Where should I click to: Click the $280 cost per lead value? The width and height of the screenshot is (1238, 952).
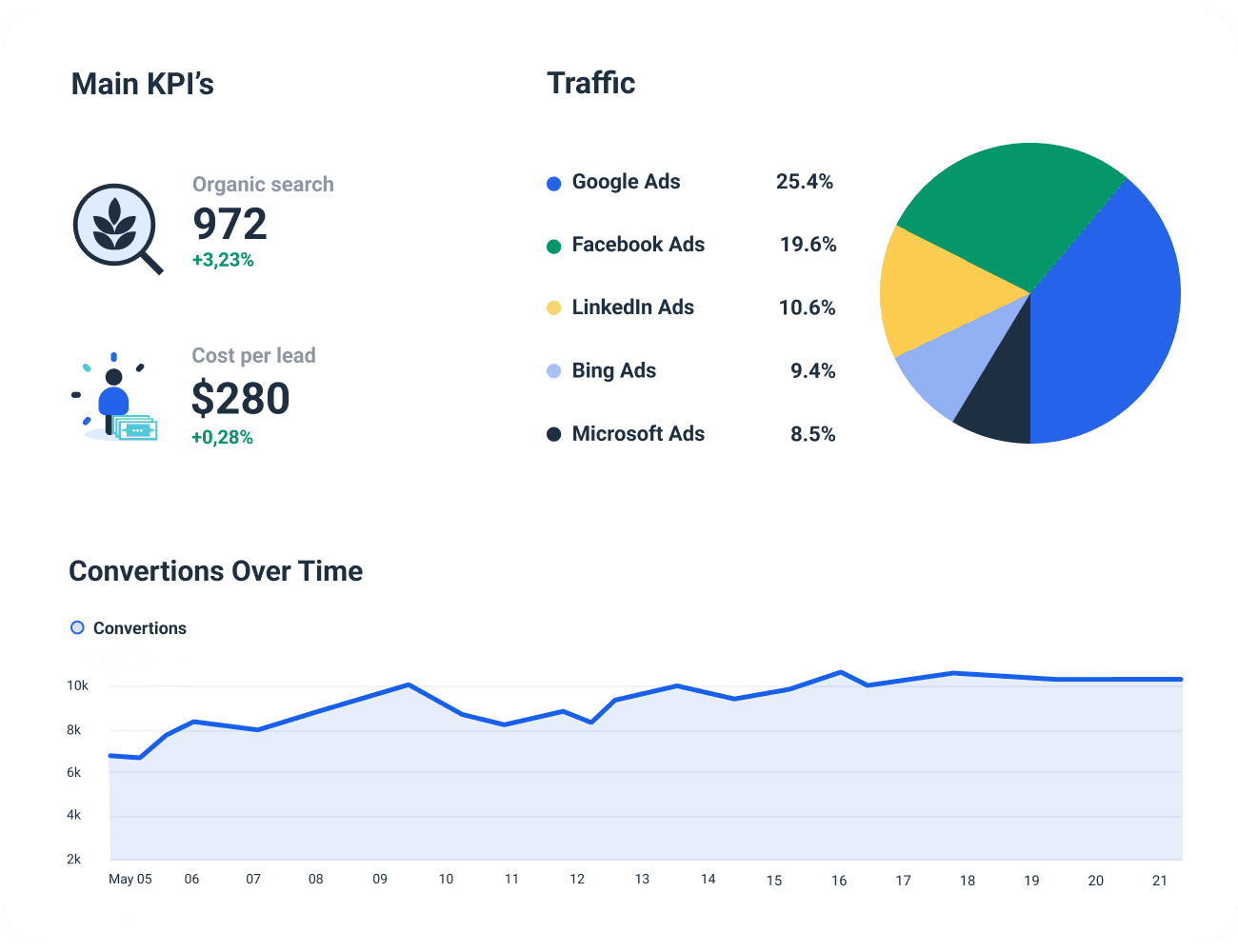point(241,398)
